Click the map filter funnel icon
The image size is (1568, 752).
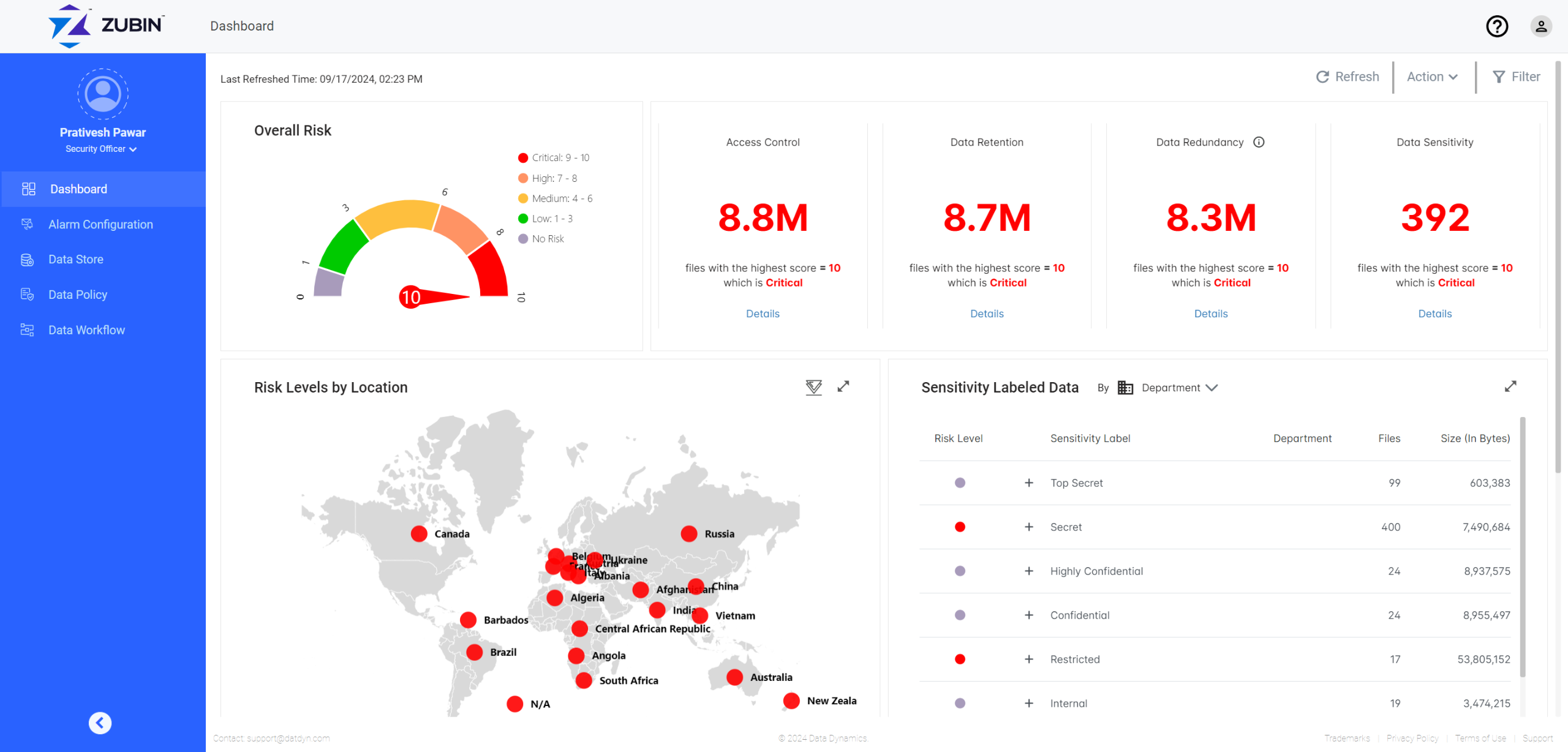coord(813,387)
